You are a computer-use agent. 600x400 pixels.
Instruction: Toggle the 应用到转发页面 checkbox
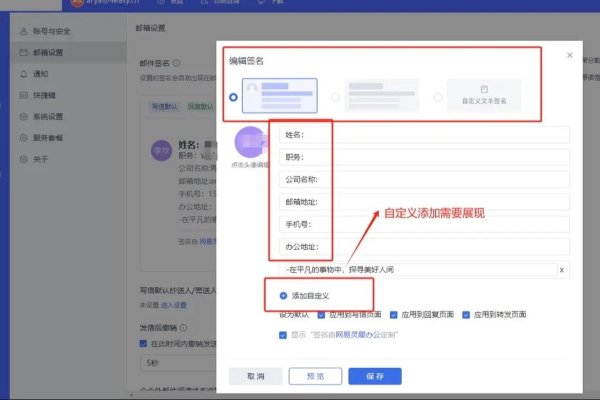tap(466, 315)
